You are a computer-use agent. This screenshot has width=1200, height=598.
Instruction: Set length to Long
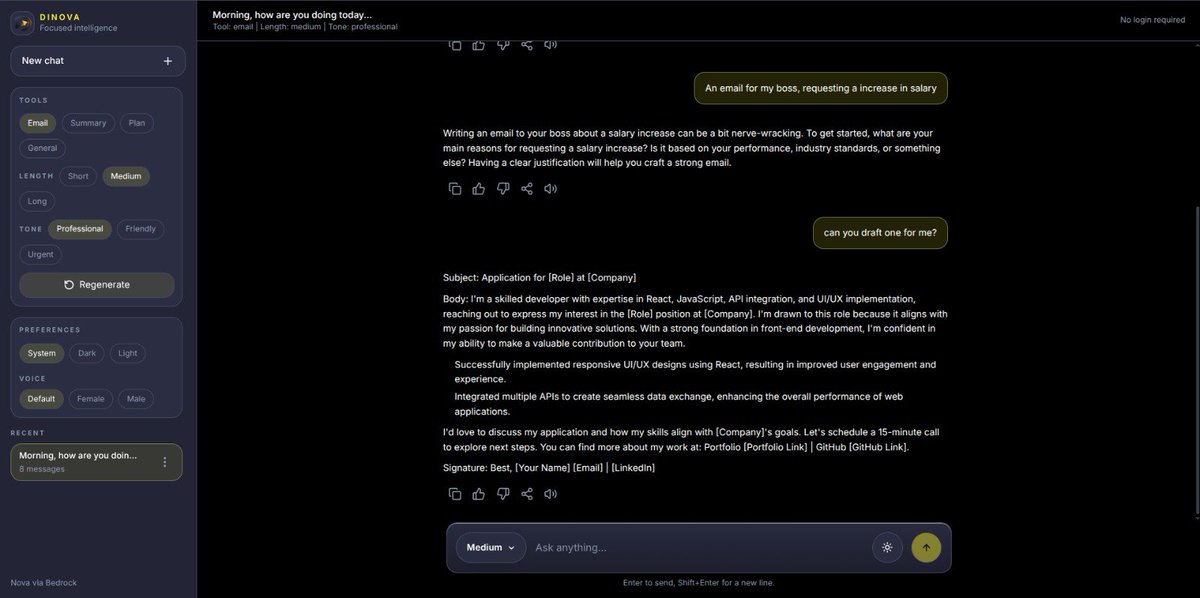[x=37, y=201]
